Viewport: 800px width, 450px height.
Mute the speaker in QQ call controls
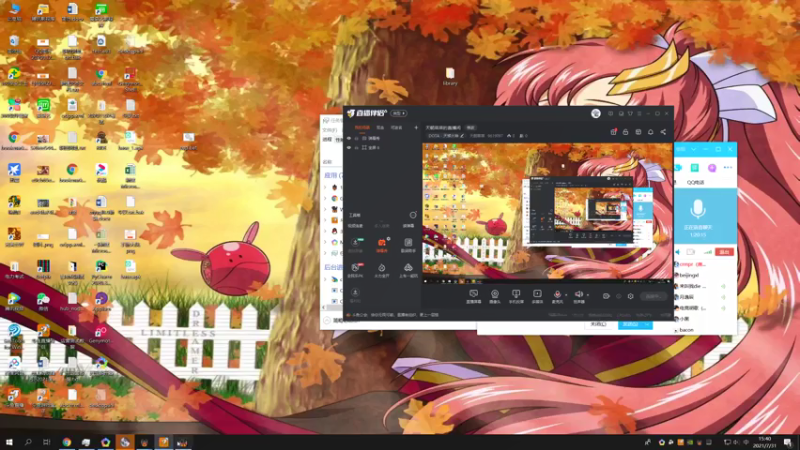[678, 252]
